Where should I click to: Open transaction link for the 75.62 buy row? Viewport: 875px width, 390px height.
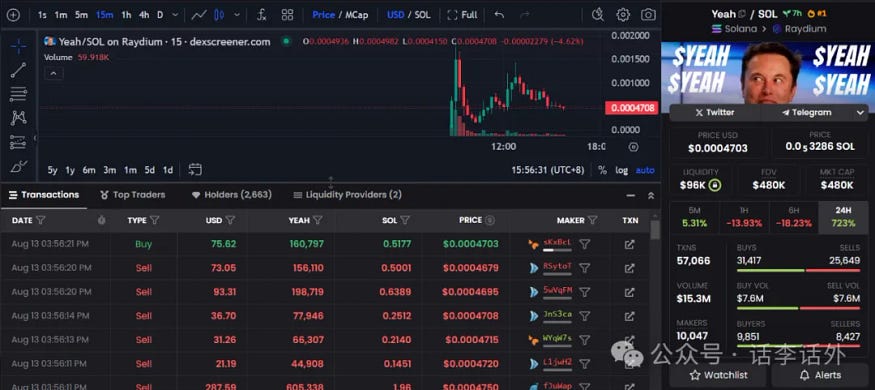629,244
